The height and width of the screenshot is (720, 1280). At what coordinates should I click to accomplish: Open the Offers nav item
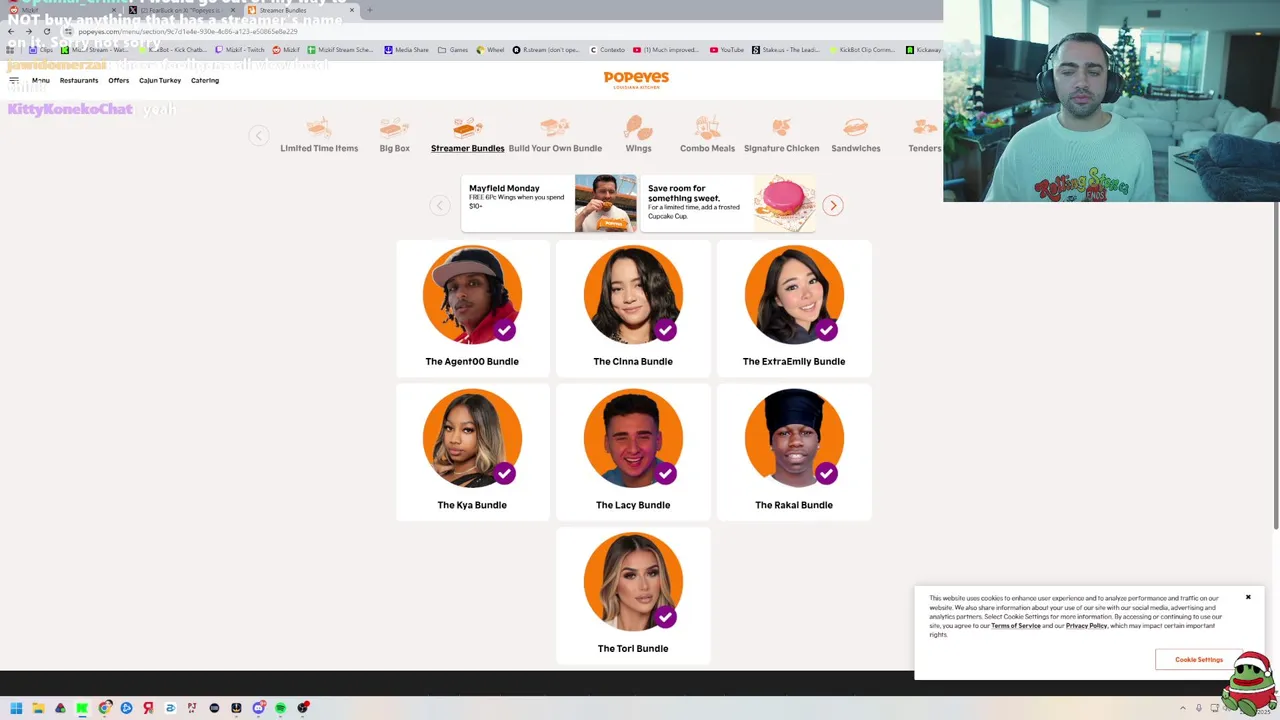(x=118, y=80)
